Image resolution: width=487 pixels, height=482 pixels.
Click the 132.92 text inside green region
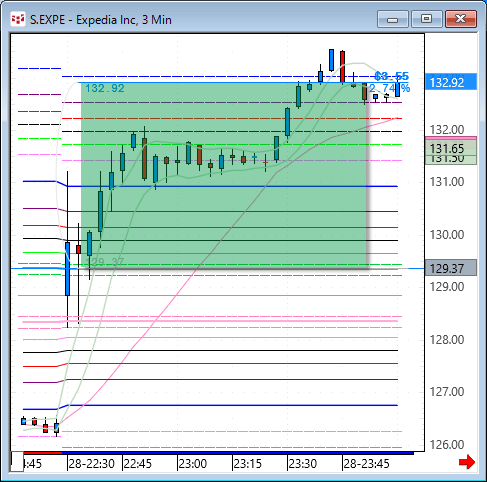[x=105, y=88]
